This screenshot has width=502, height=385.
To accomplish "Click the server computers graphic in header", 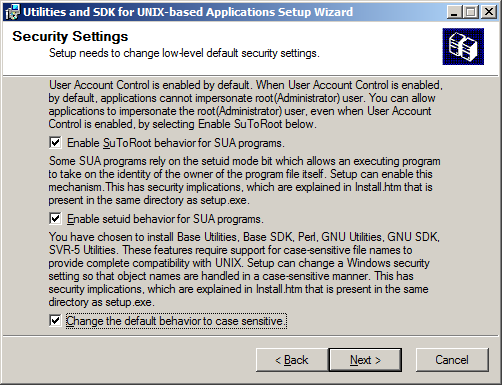I will (463, 46).
